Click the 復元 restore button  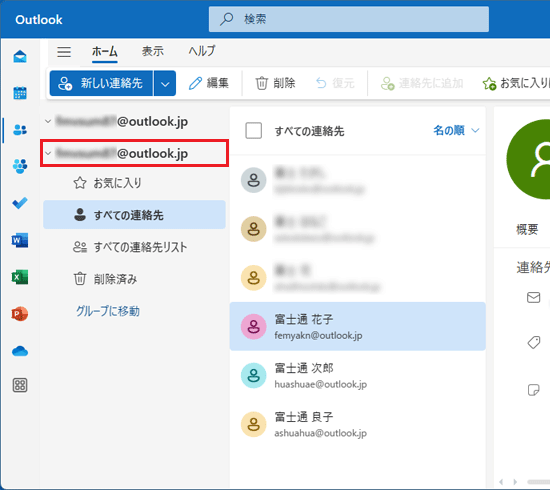335,83
